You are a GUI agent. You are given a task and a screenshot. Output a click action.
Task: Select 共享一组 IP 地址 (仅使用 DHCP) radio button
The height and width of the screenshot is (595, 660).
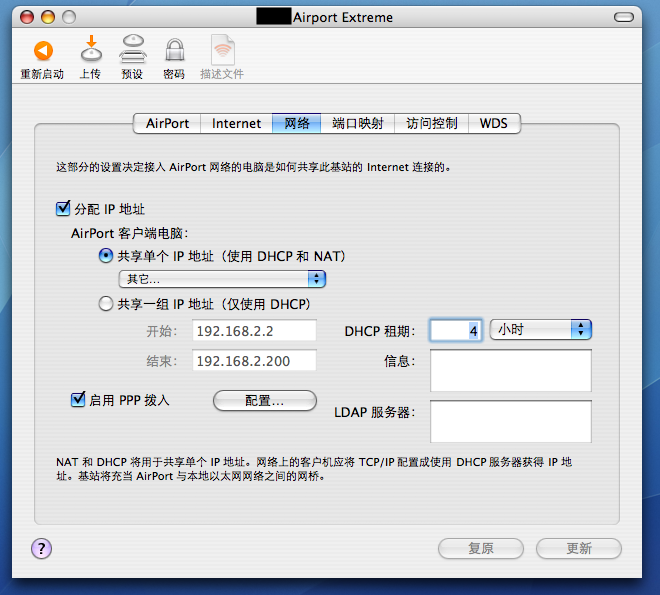106,303
